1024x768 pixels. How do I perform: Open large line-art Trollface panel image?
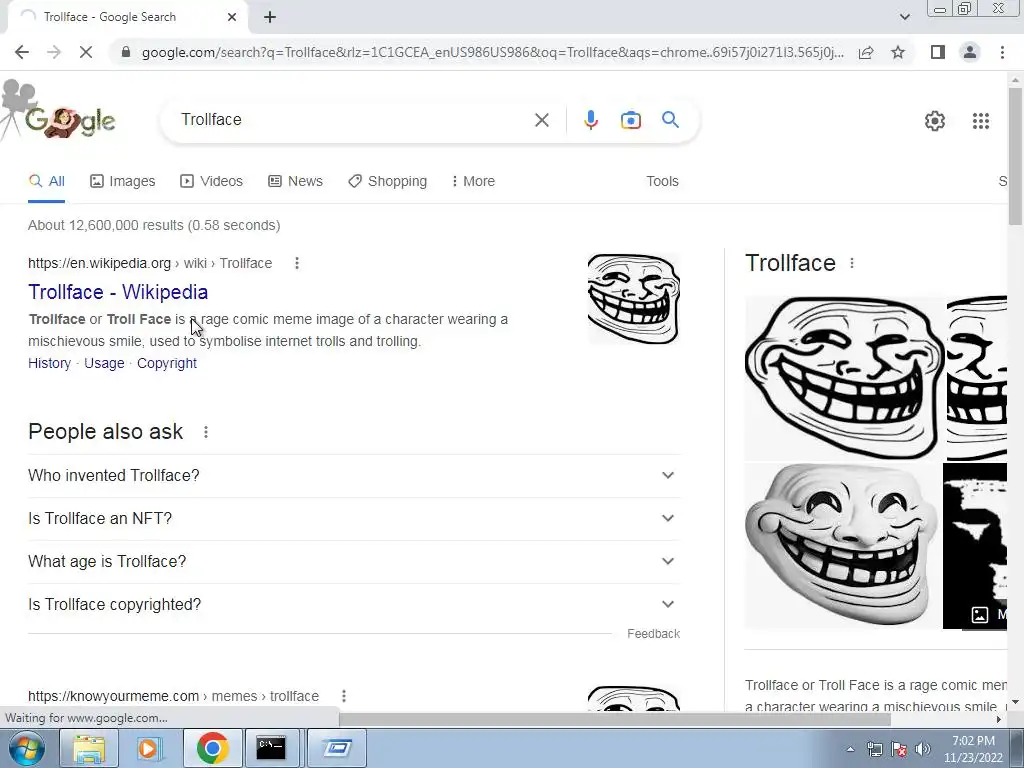(844, 377)
